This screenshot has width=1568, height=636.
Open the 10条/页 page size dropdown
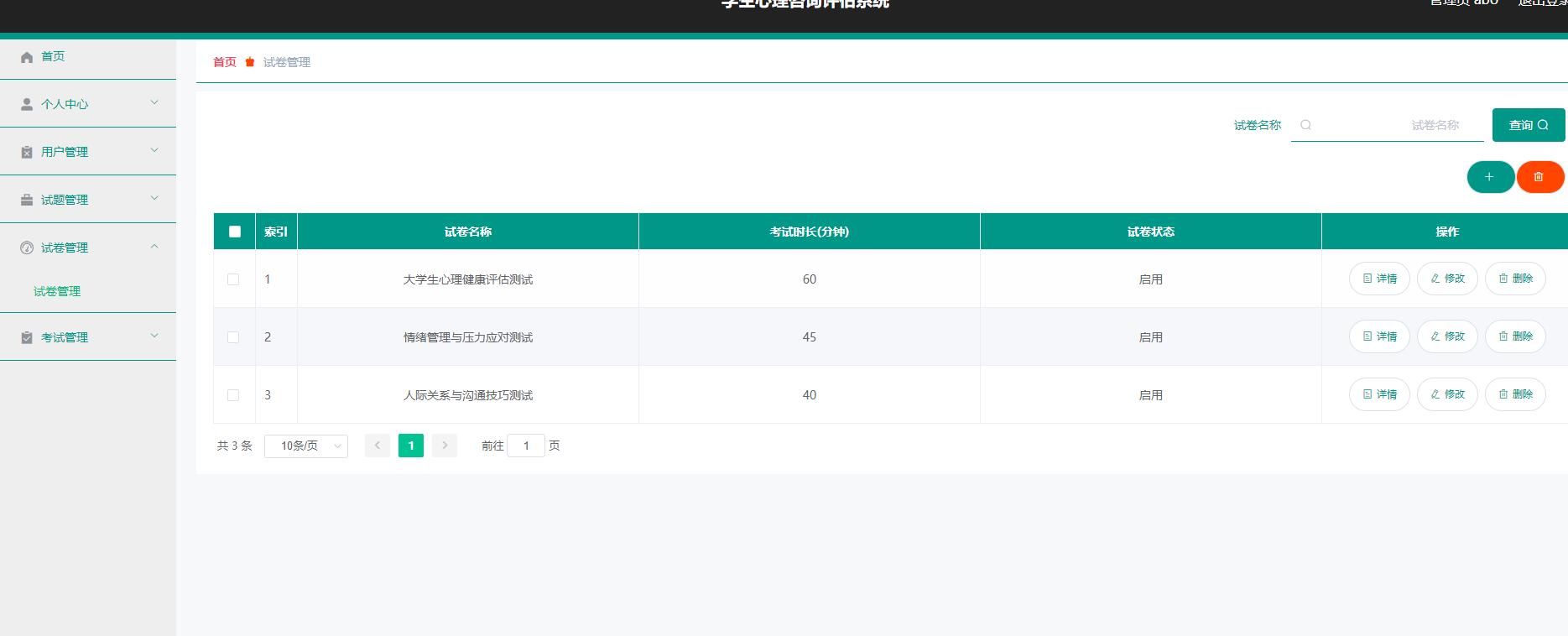pos(306,446)
